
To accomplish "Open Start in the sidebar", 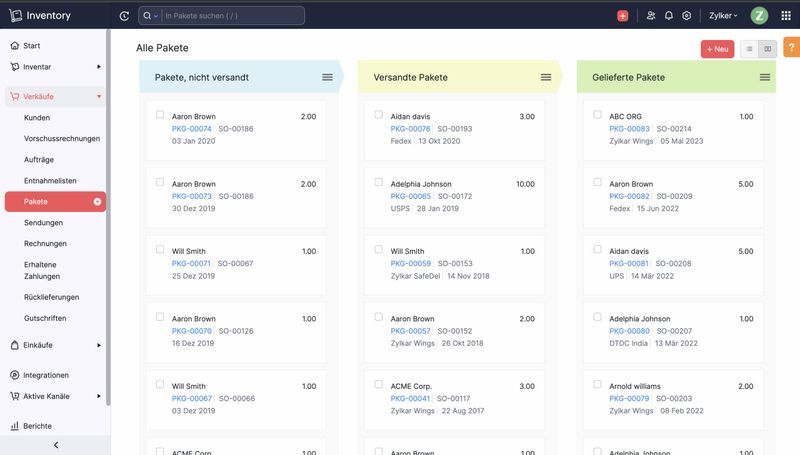I will pos(31,45).
